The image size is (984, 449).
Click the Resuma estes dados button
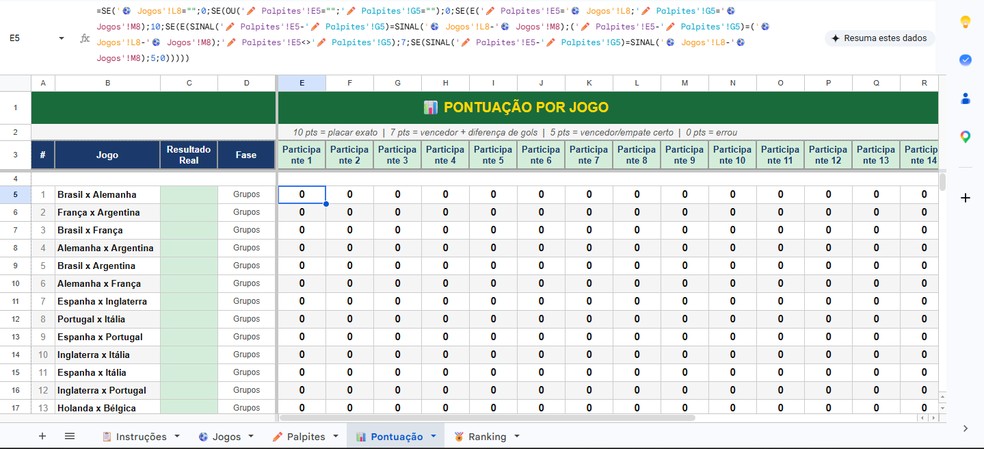pos(879,38)
